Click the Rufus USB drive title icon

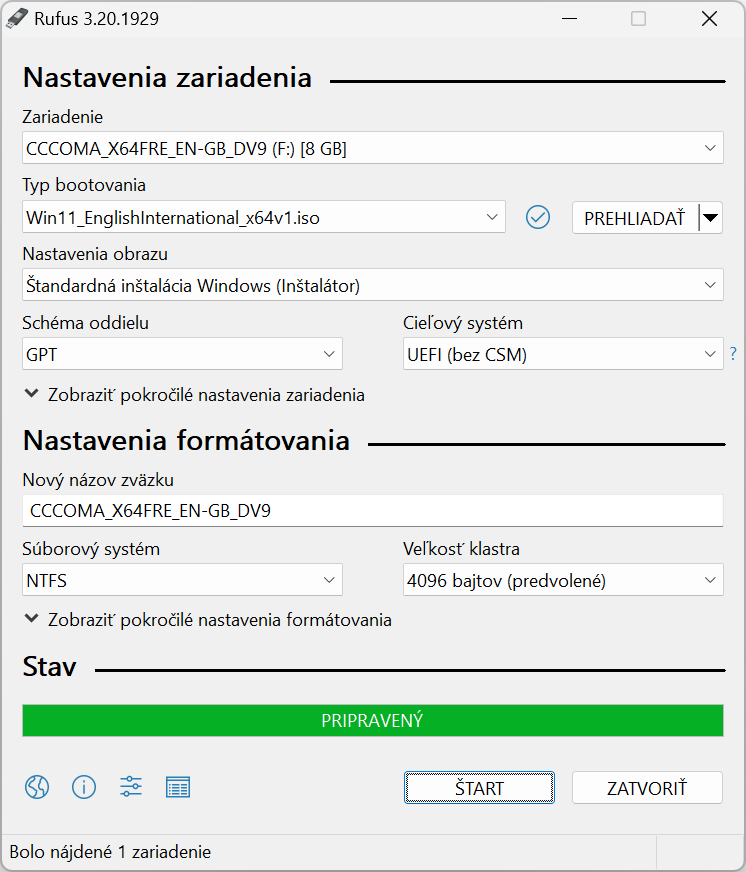[x=17, y=18]
